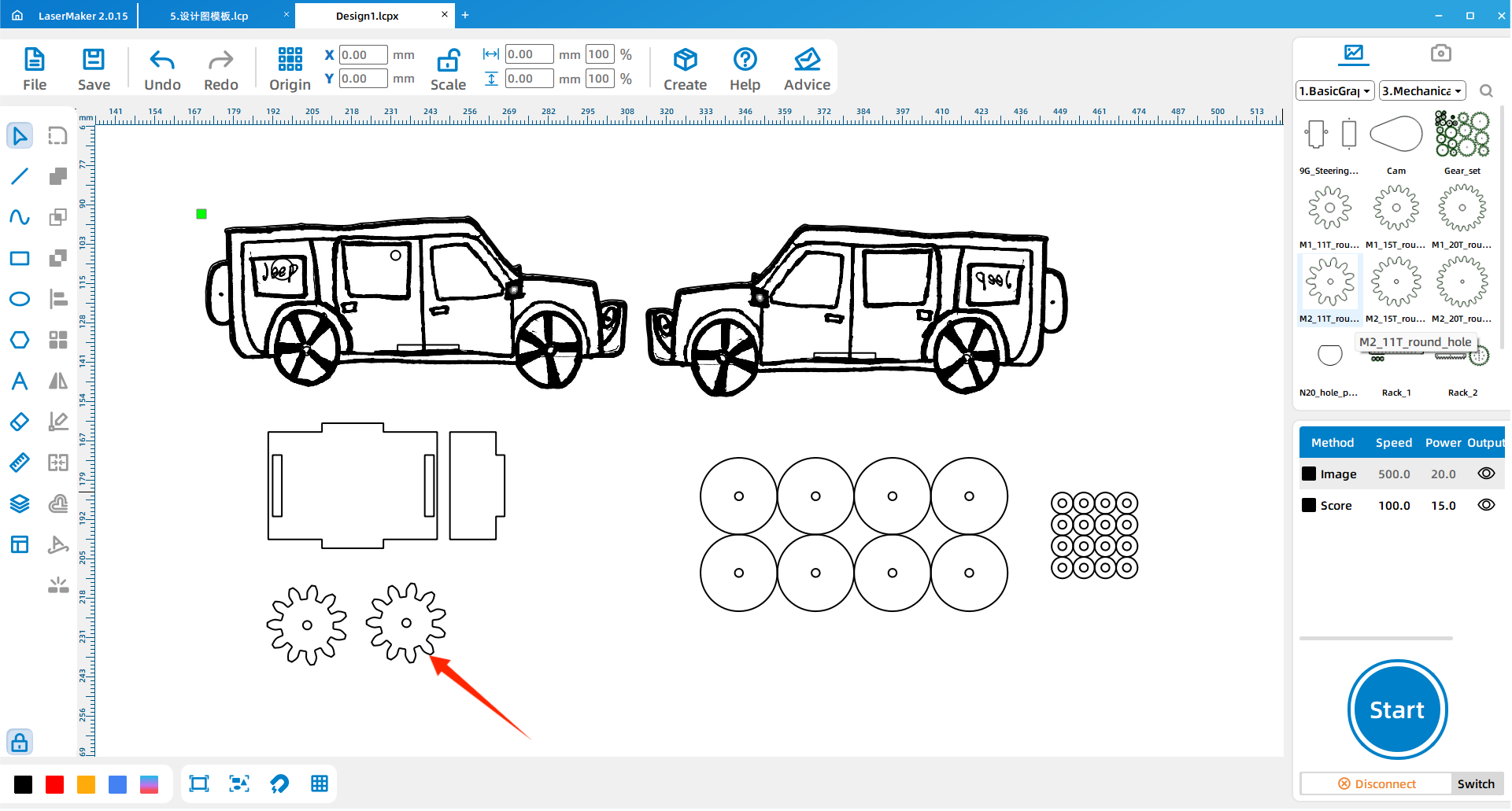Pick the blue color swatch
1512x811 pixels.
(x=118, y=784)
